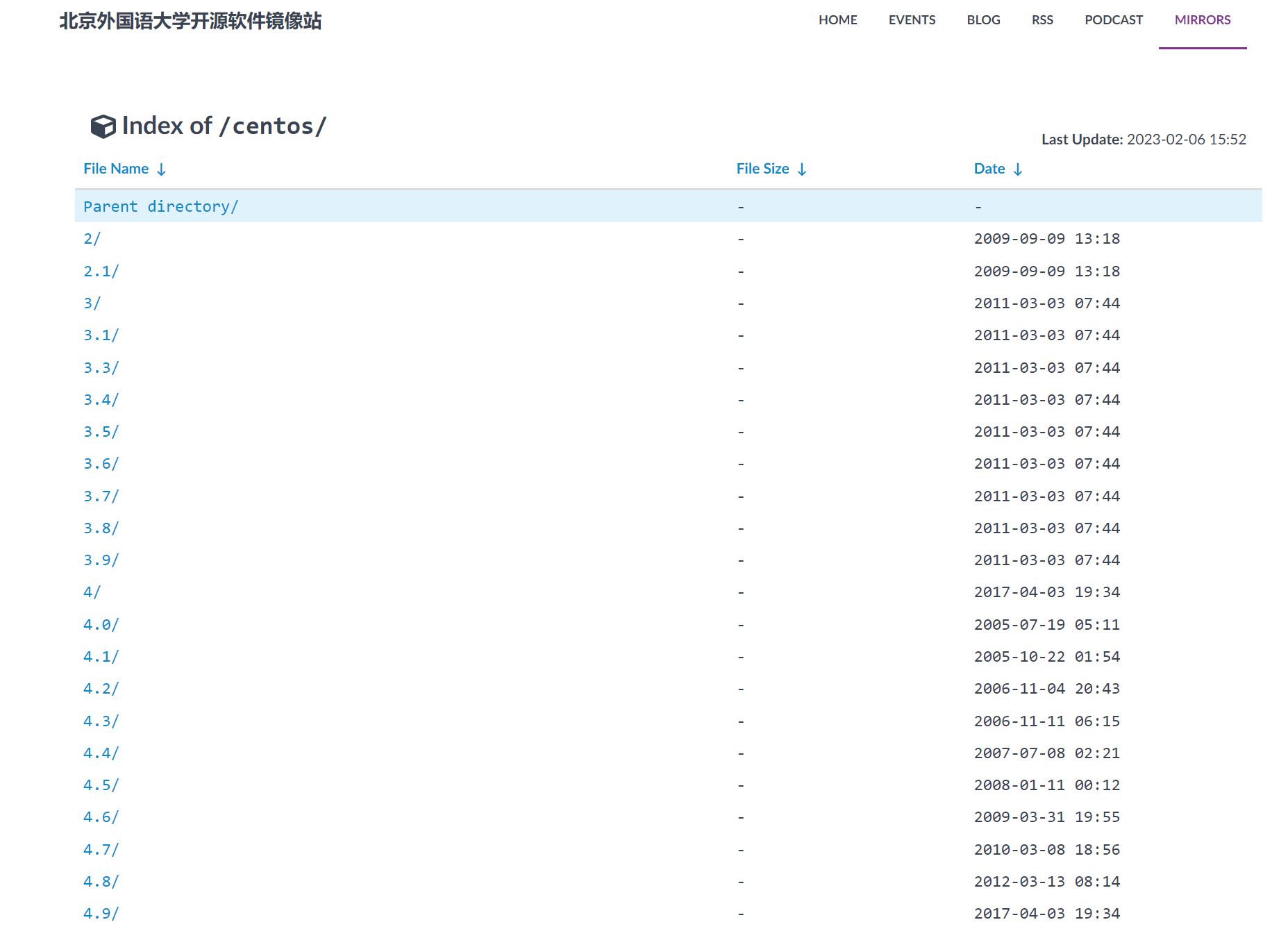Open the 4.0/ directory
The width and height of the screenshot is (1288, 929).
pos(101,625)
